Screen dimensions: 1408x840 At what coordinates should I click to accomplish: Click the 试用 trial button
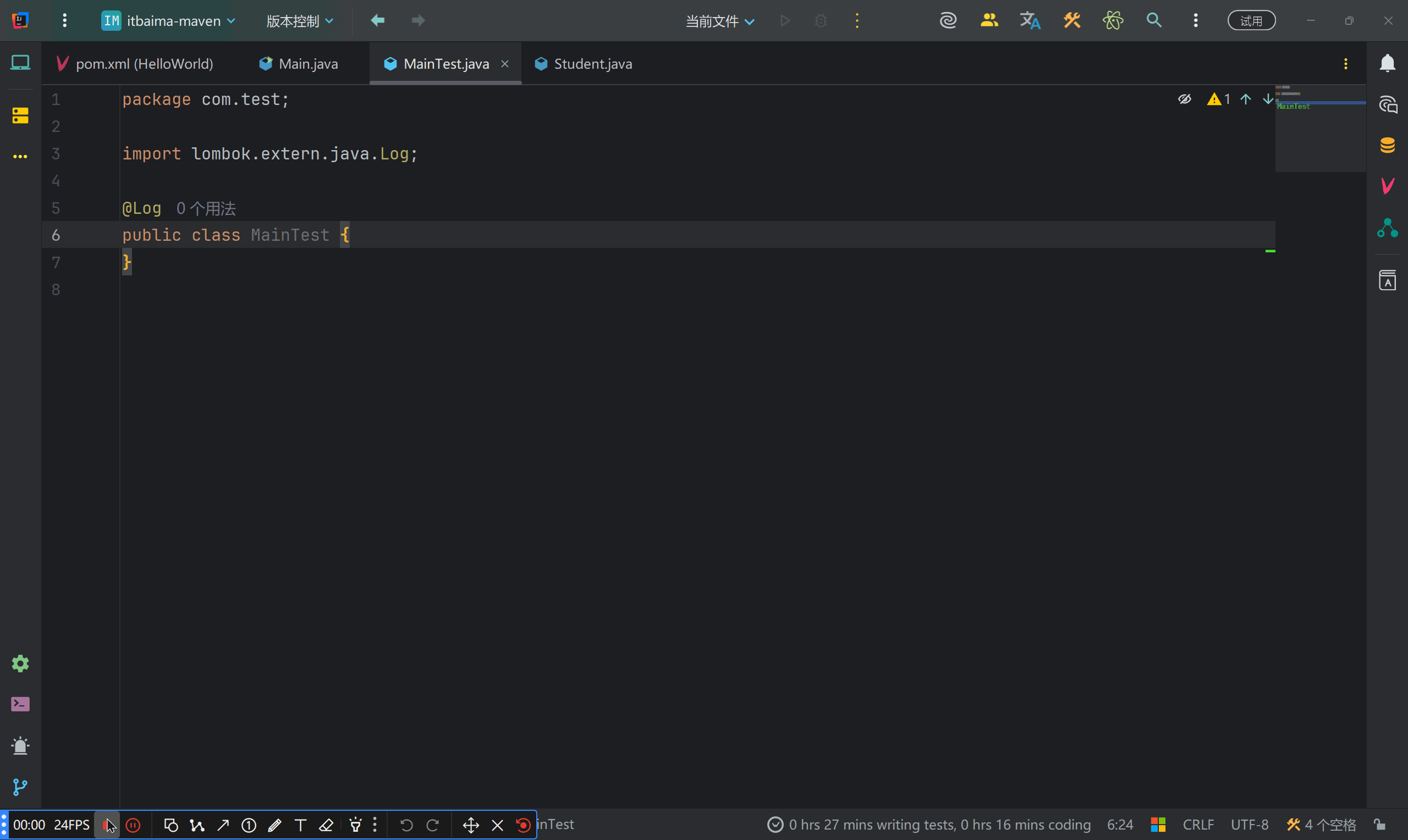(x=1251, y=21)
